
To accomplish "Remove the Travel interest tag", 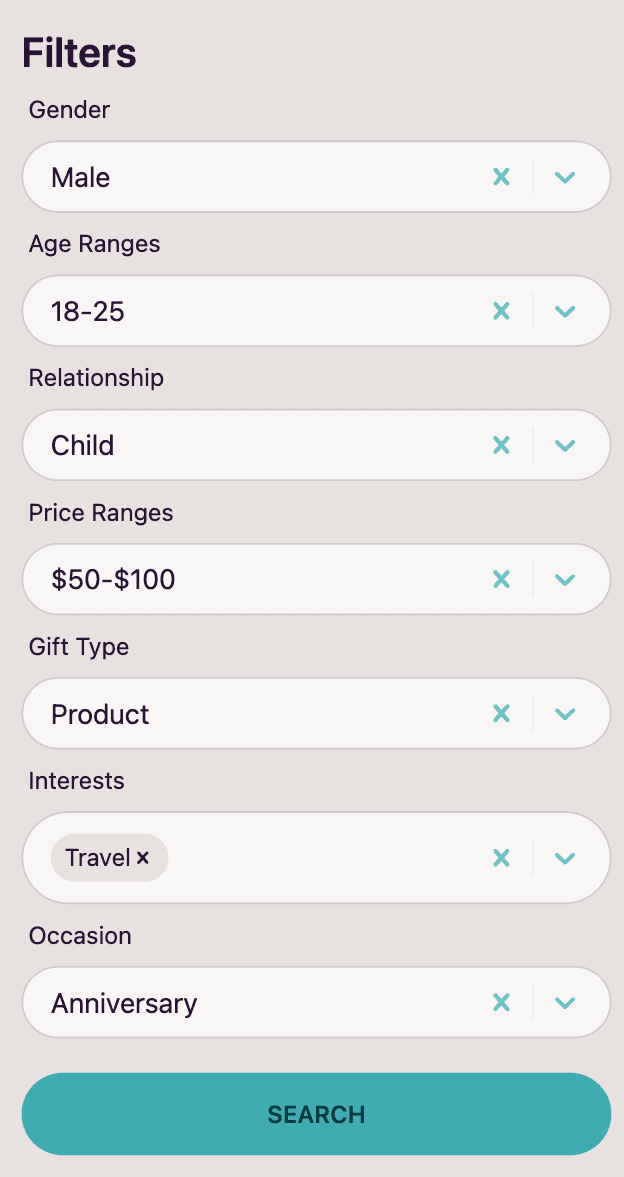I will point(143,858).
